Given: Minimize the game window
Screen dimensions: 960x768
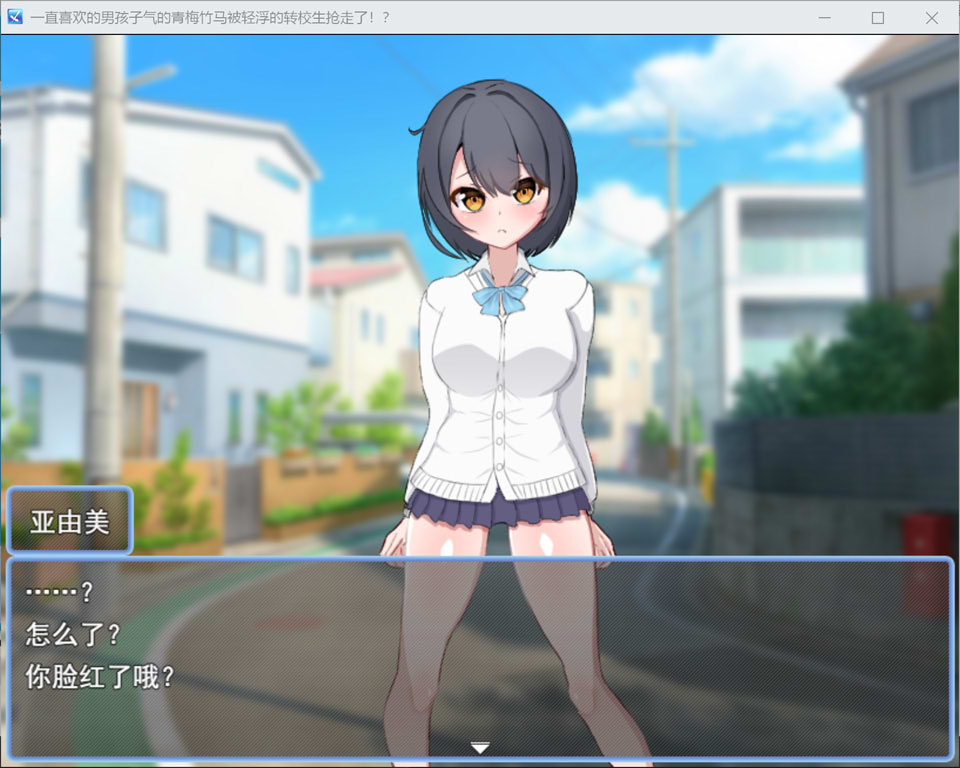Looking at the screenshot, I should [x=824, y=18].
